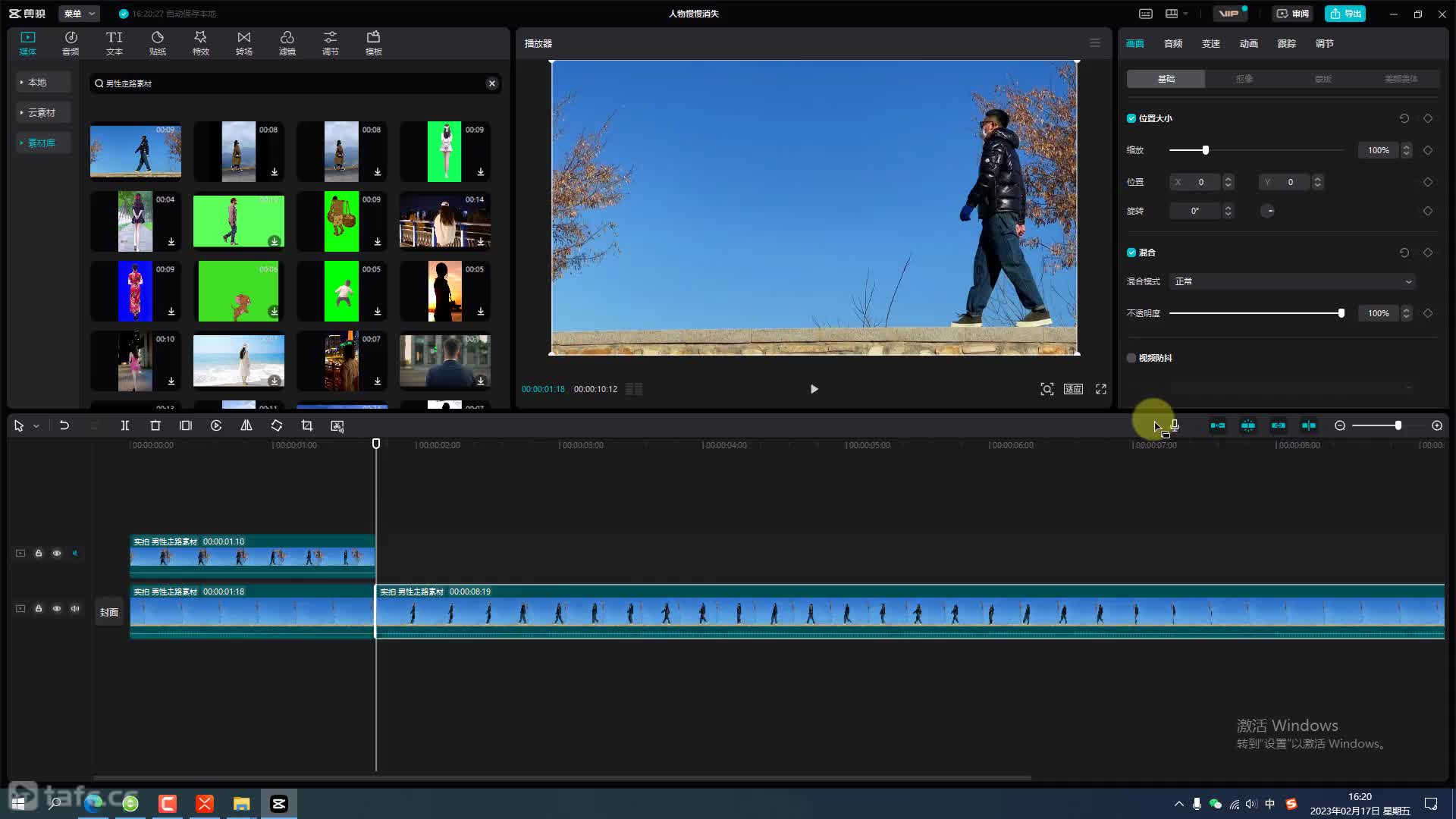Click the 导出 export button
This screenshot has height=819, width=1456.
1345,14
